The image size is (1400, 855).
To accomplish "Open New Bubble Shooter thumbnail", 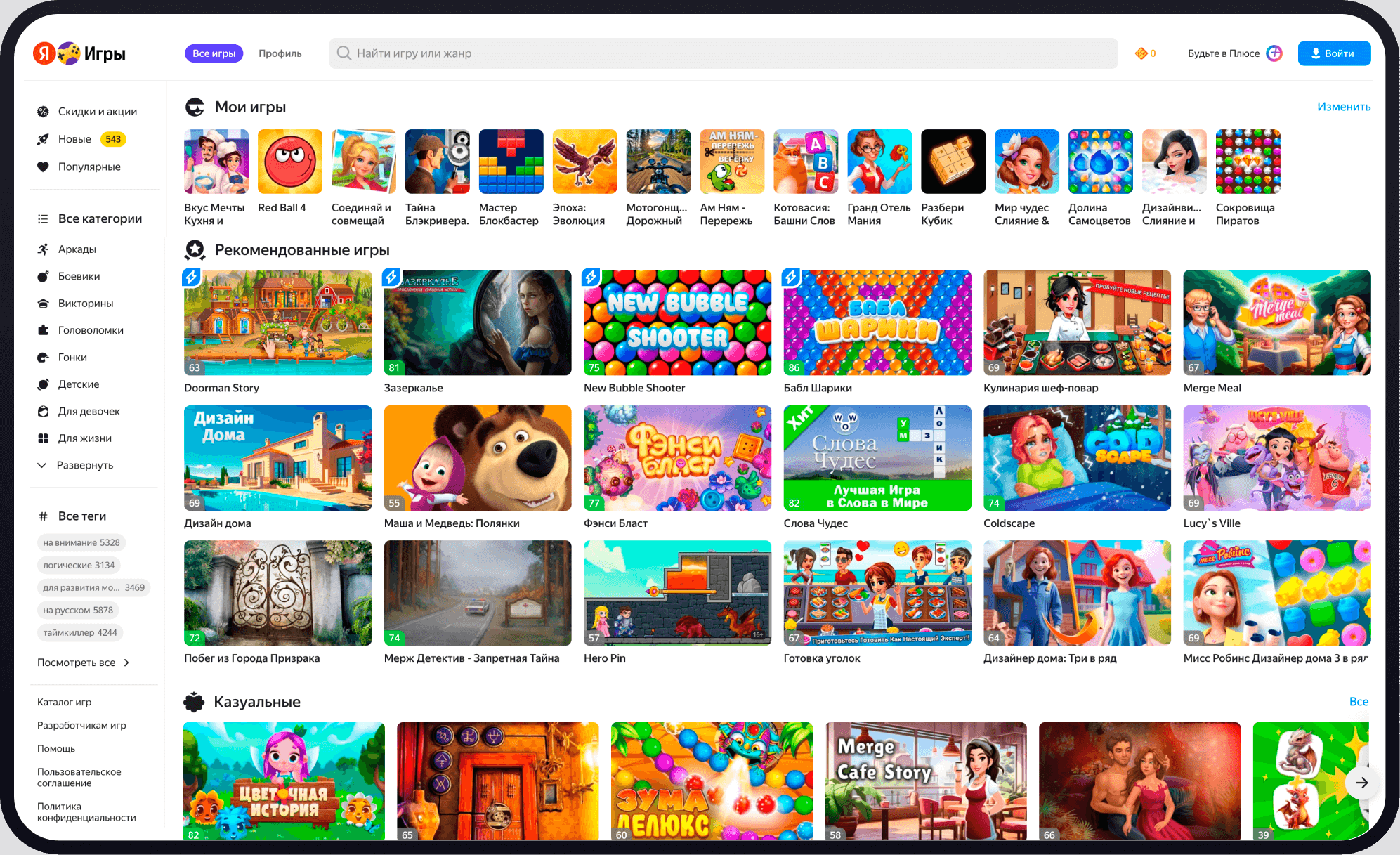I will point(677,322).
